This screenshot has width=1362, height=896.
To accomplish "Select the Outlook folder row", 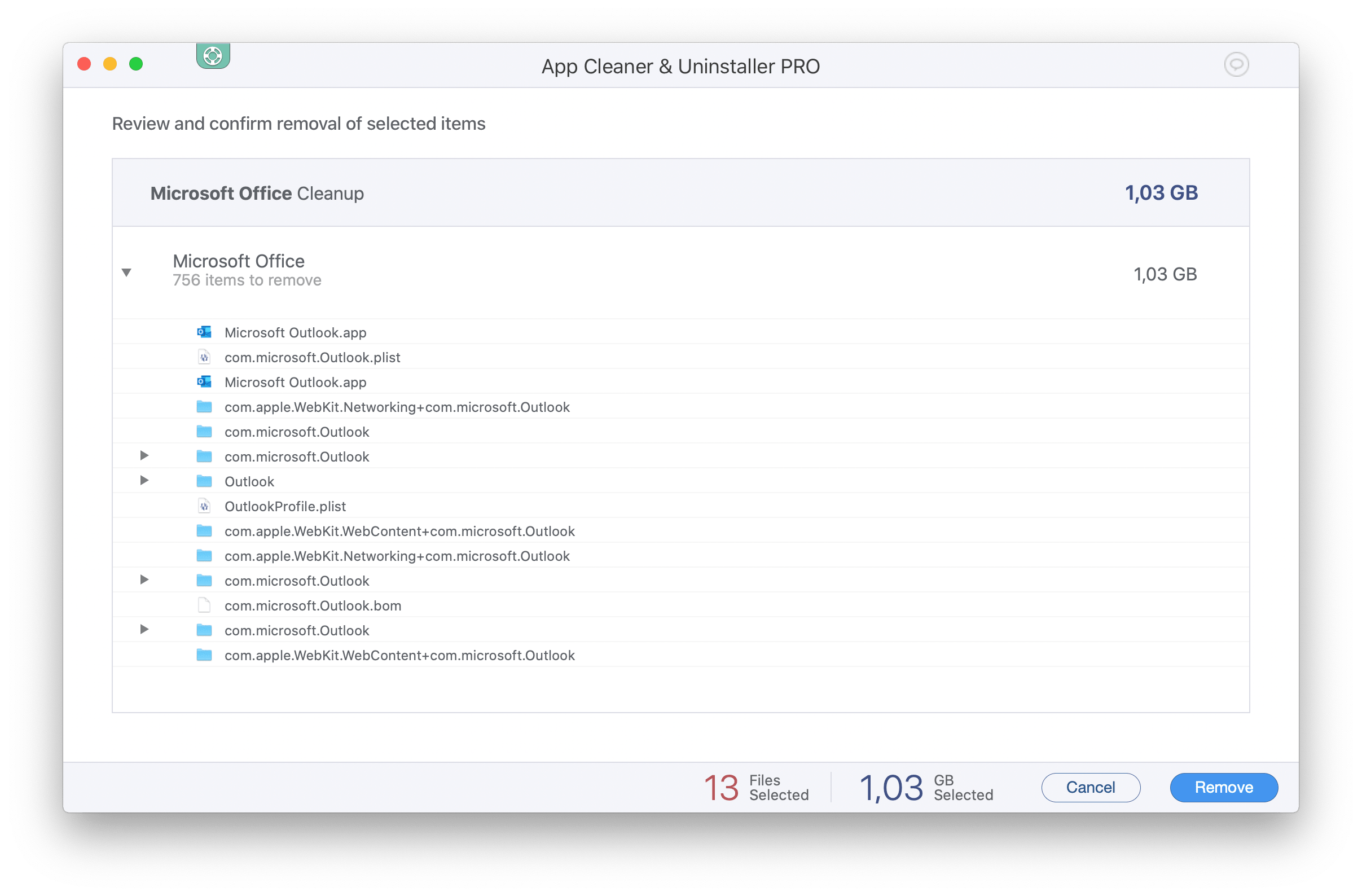I will point(680,481).
